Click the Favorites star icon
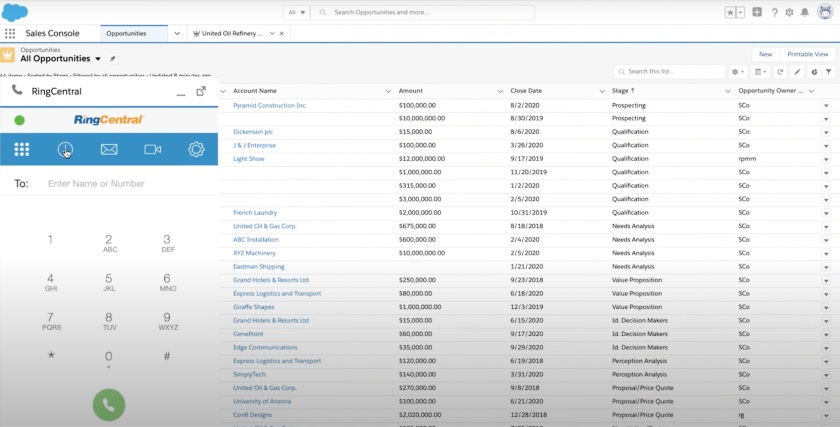The height and width of the screenshot is (427, 840). point(730,12)
